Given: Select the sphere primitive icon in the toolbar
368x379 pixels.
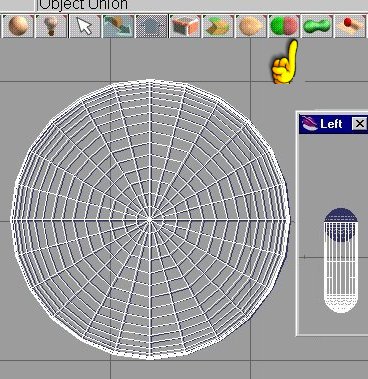Looking at the screenshot, I should [x=18, y=26].
